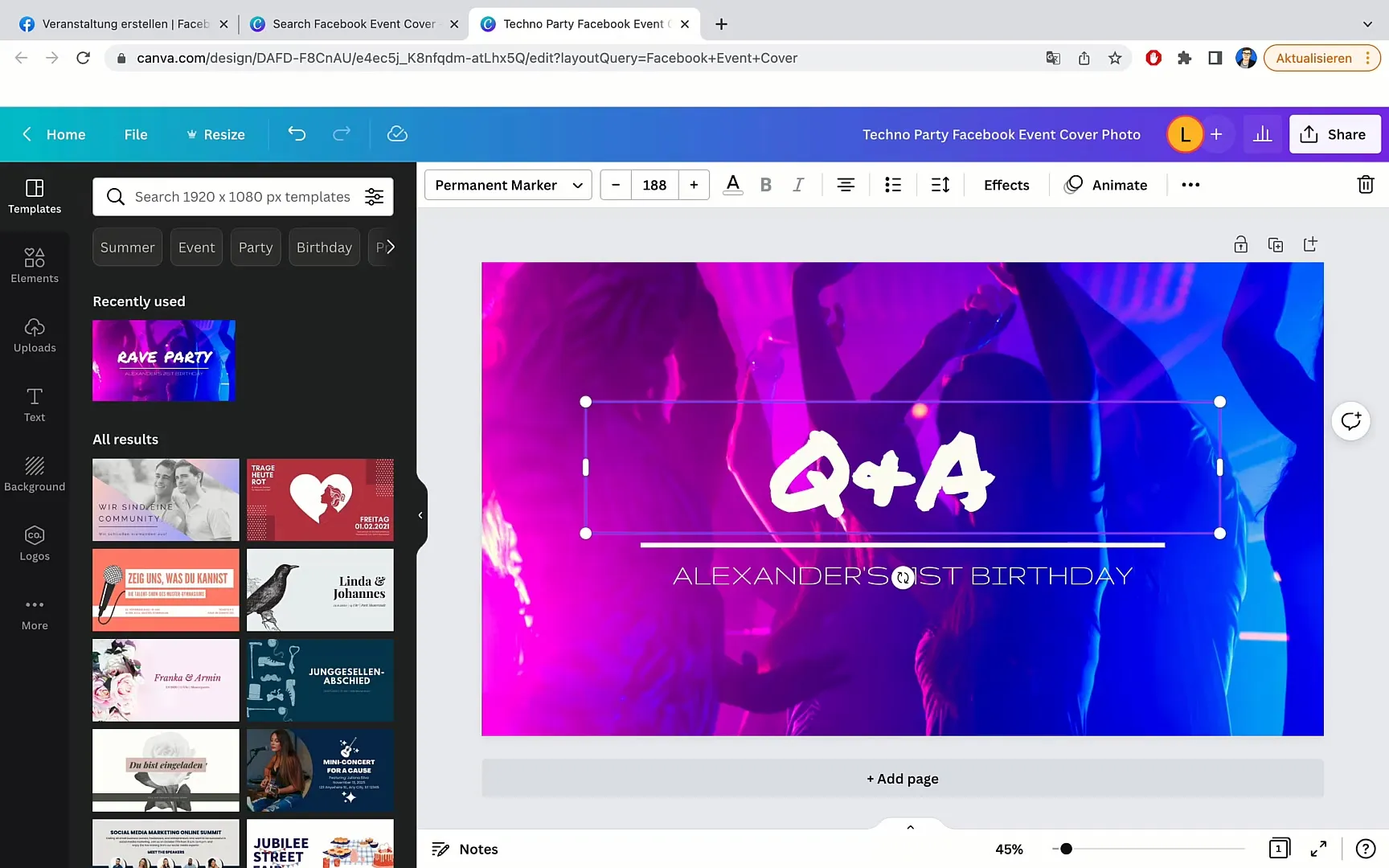Duplicate the page
The width and height of the screenshot is (1389, 868).
coord(1276,244)
